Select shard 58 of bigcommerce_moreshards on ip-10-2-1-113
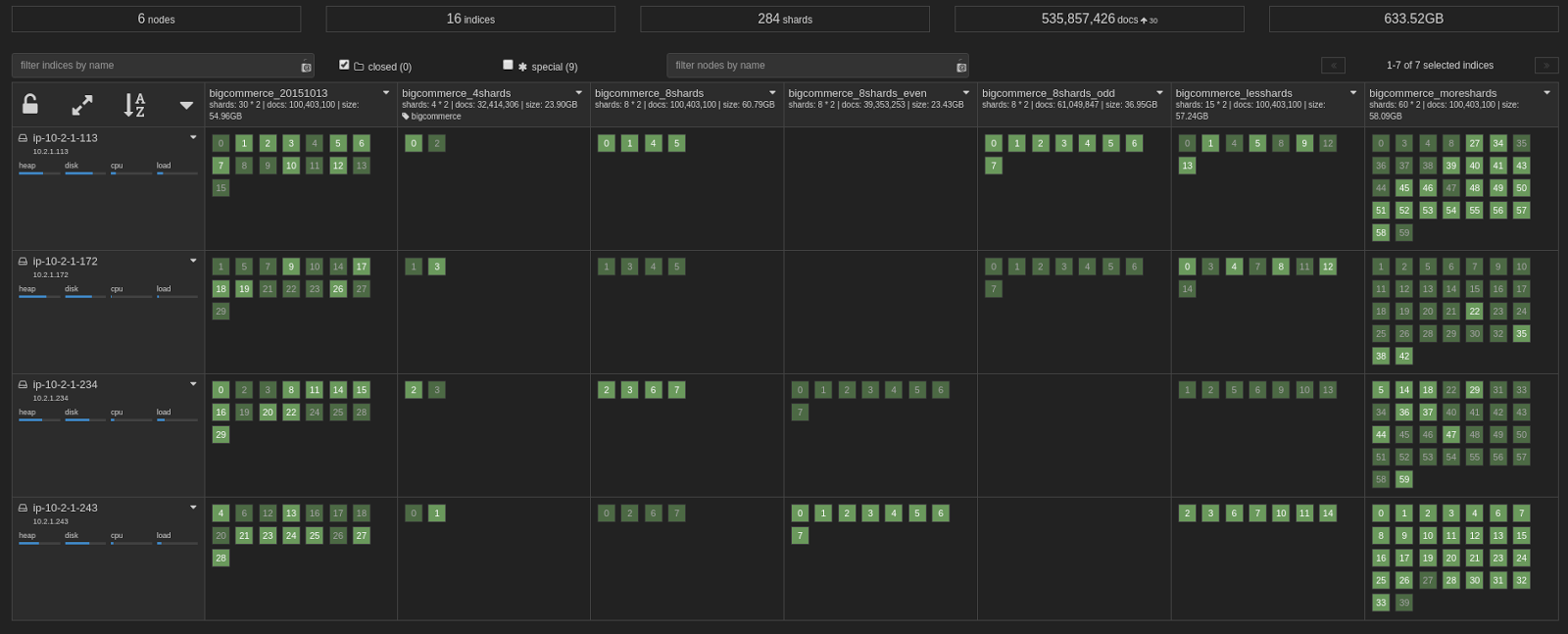 1381,233
